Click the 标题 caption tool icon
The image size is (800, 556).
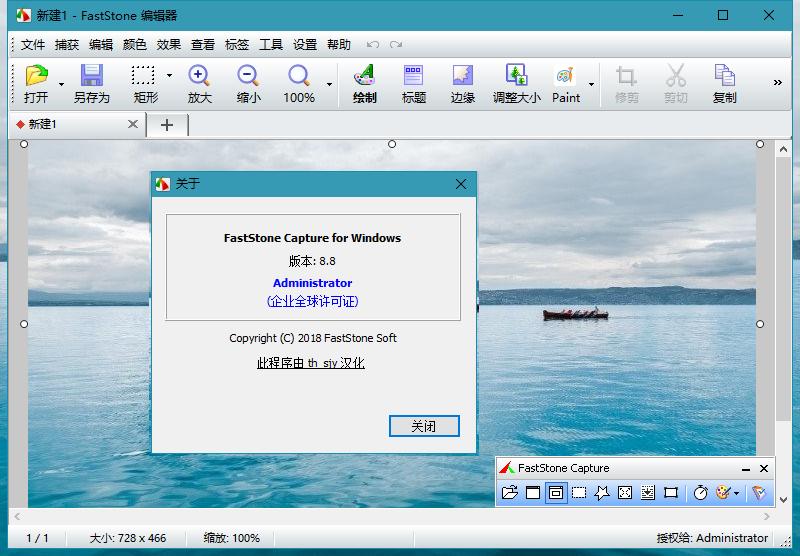pyautogui.click(x=413, y=84)
